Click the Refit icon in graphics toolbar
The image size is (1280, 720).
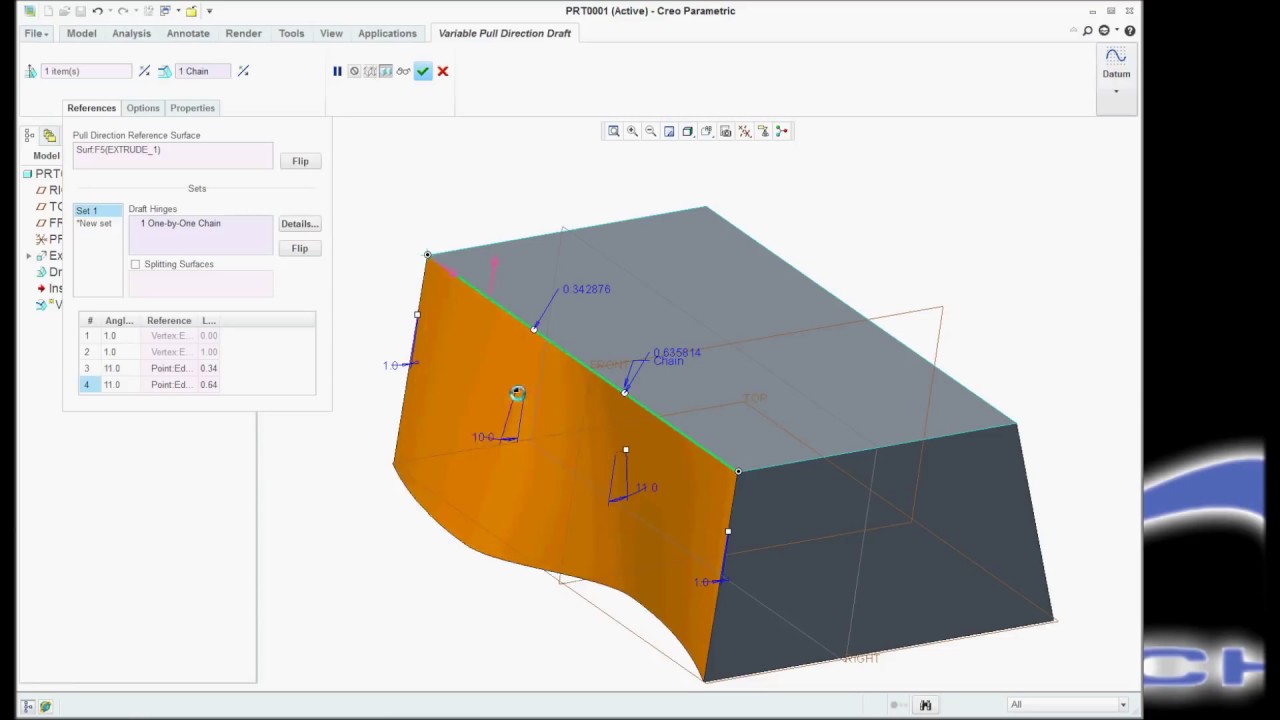tap(614, 131)
